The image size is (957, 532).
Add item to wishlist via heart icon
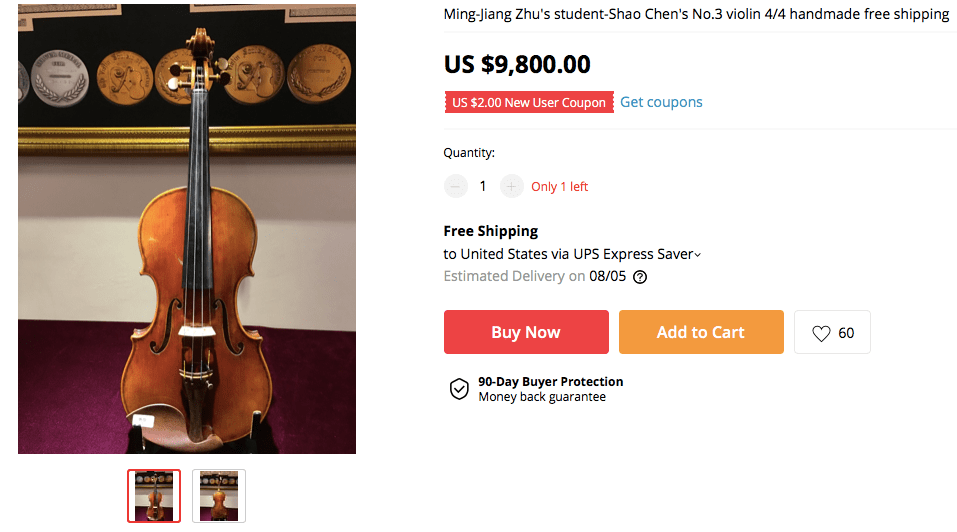click(821, 333)
